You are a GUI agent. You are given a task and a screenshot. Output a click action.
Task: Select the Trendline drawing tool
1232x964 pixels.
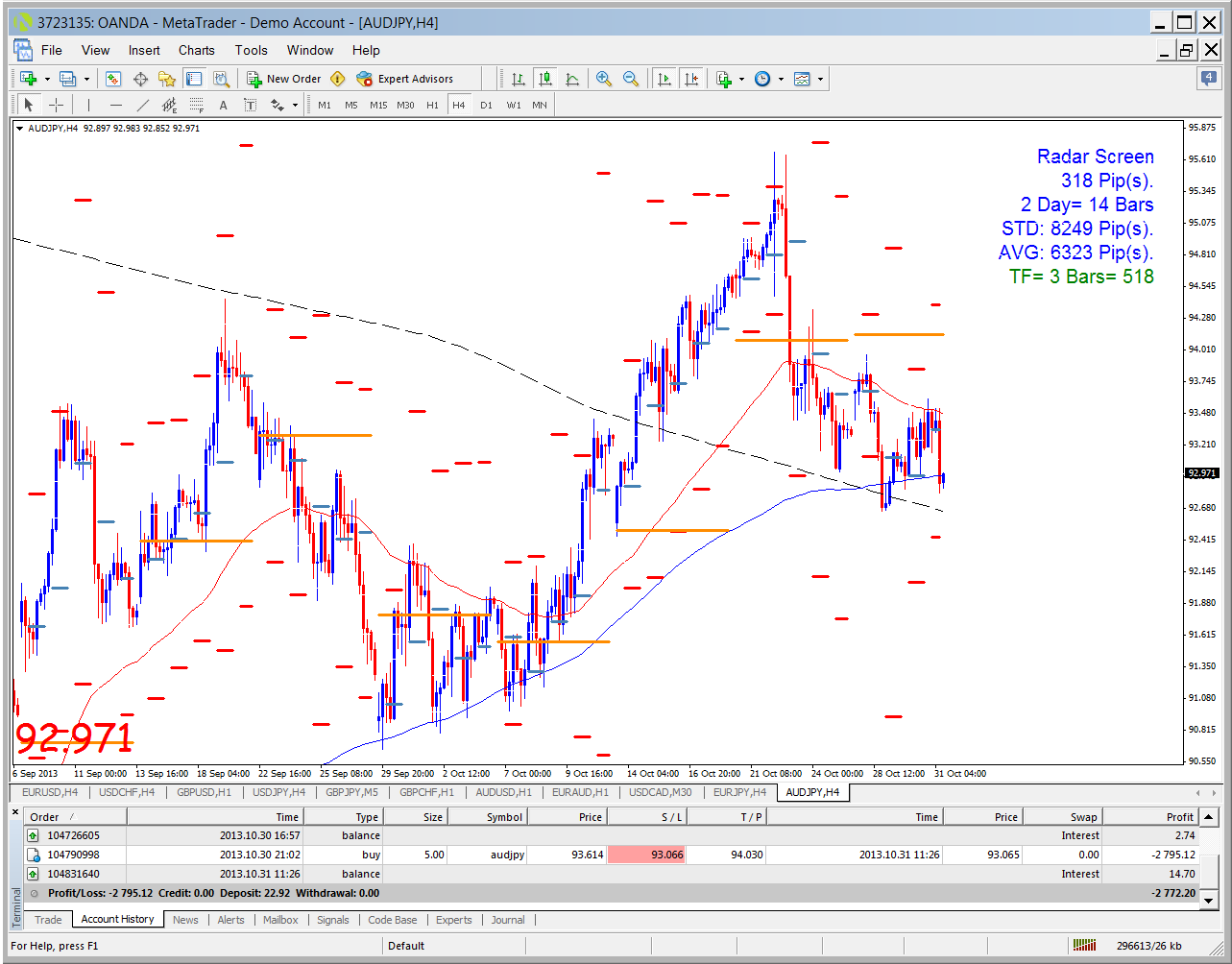(143, 105)
